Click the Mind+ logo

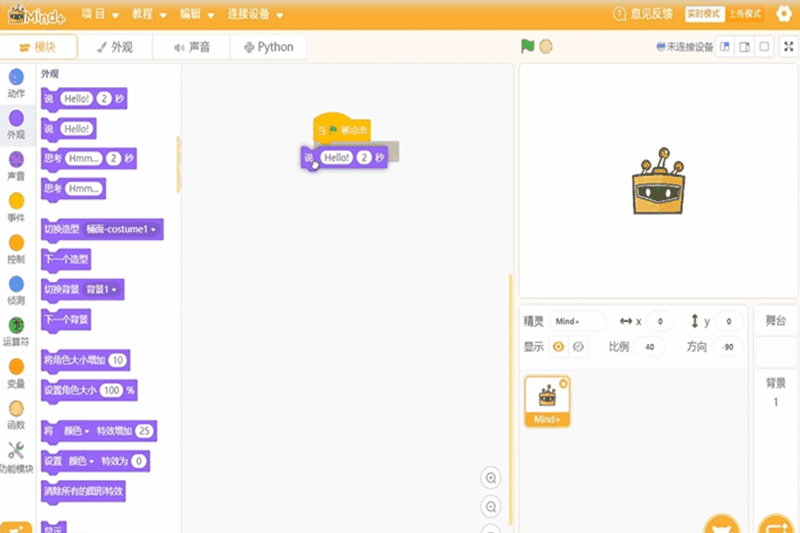pyautogui.click(x=37, y=15)
